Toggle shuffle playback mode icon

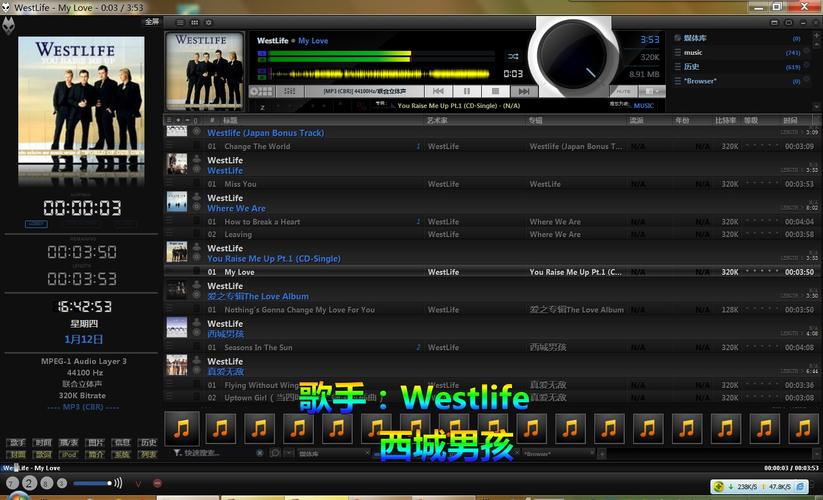pyautogui.click(x=513, y=56)
